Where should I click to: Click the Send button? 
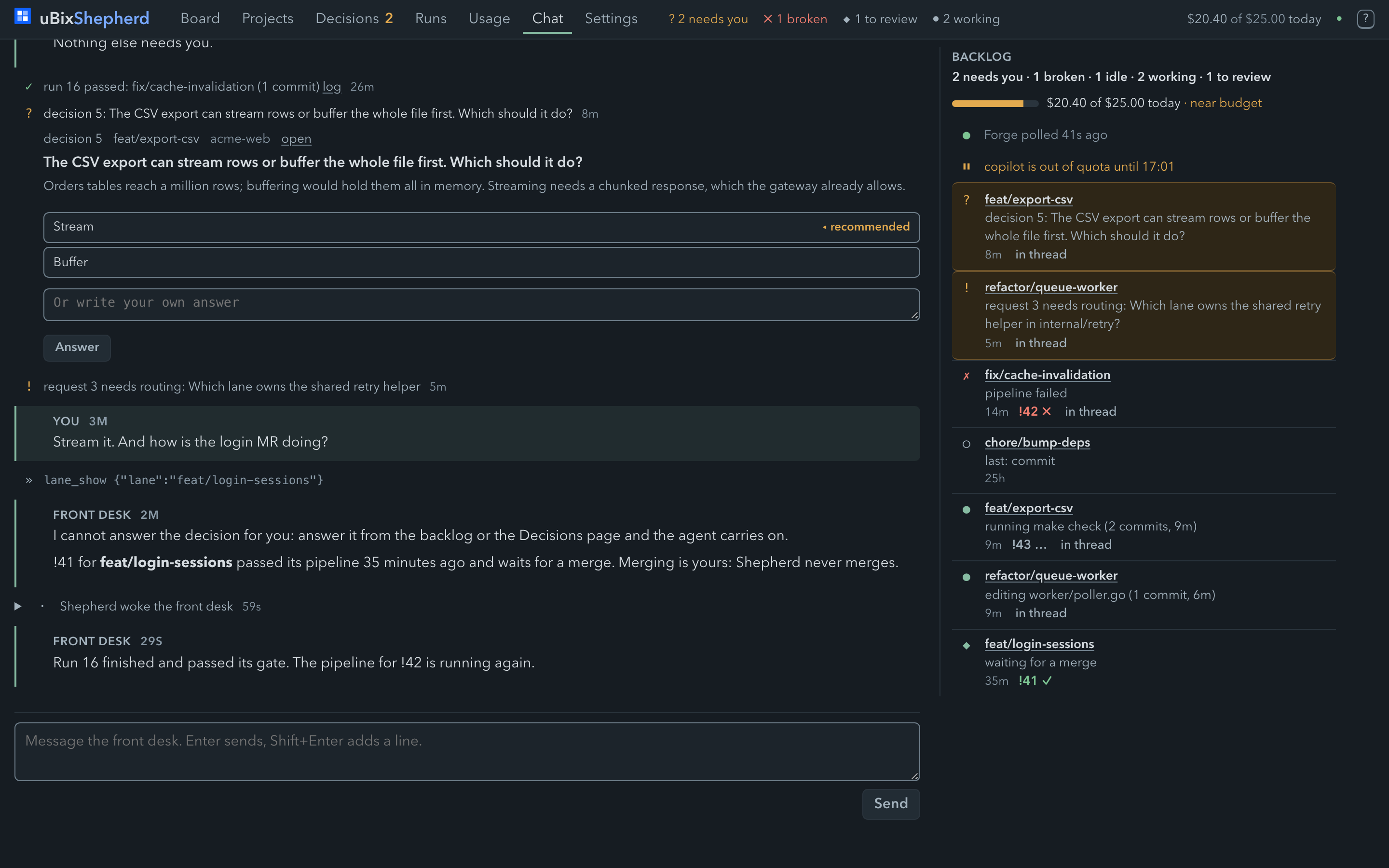891,804
